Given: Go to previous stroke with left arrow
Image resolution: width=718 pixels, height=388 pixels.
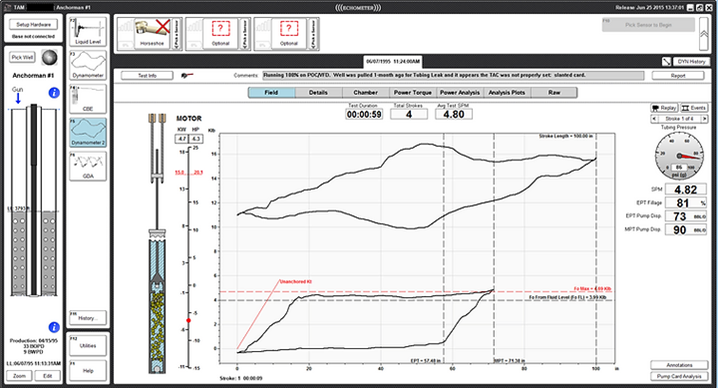Looking at the screenshot, I should (655, 119).
